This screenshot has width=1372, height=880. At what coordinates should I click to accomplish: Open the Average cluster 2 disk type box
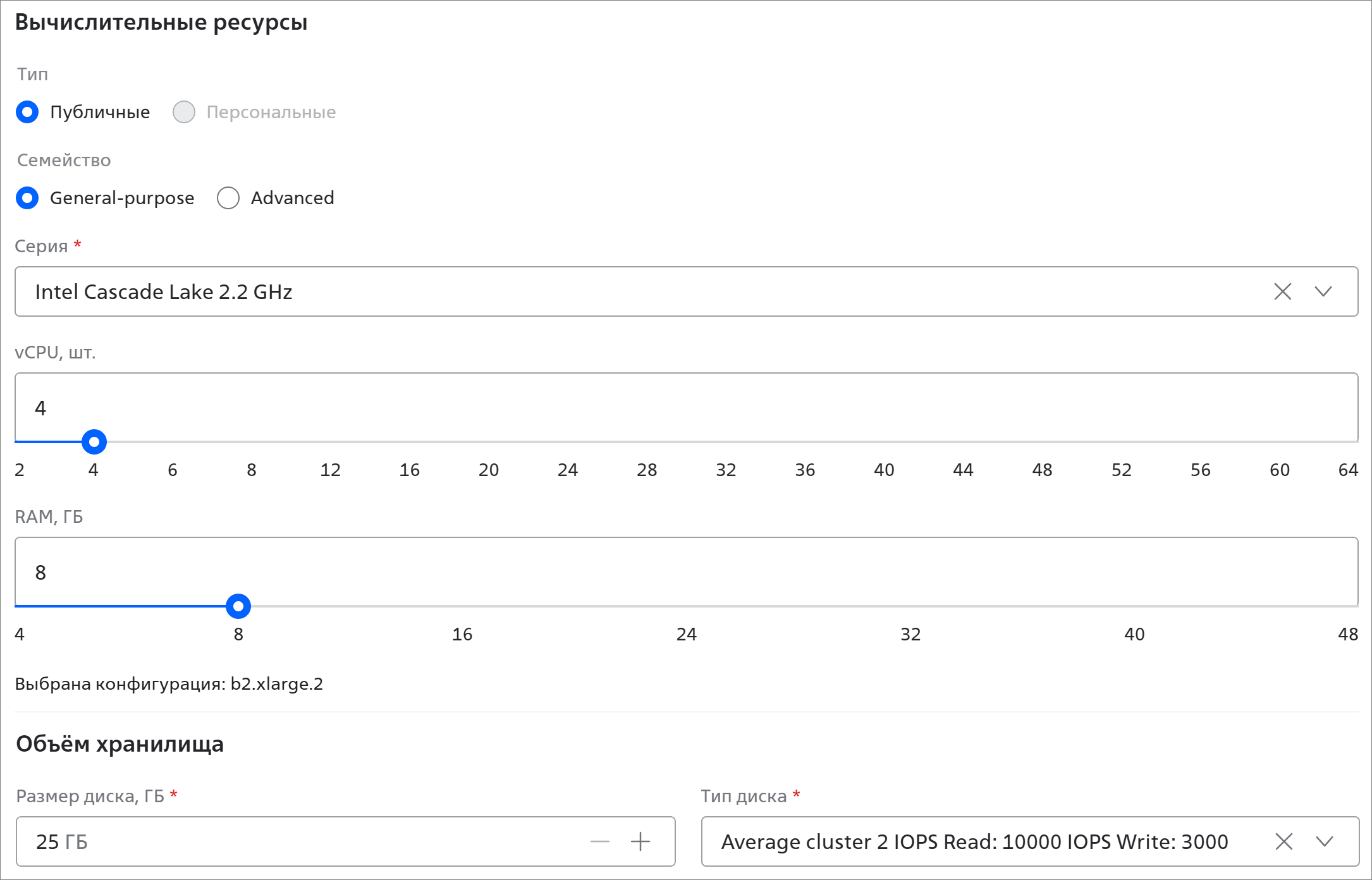[x=1030, y=841]
